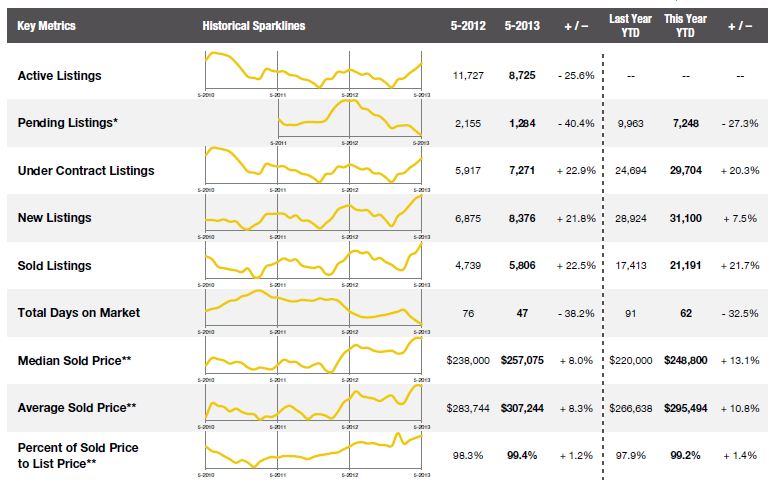The height and width of the screenshot is (487, 774).
Task: Click the Total Days on Market sparkline
Action: pyautogui.click(x=313, y=308)
